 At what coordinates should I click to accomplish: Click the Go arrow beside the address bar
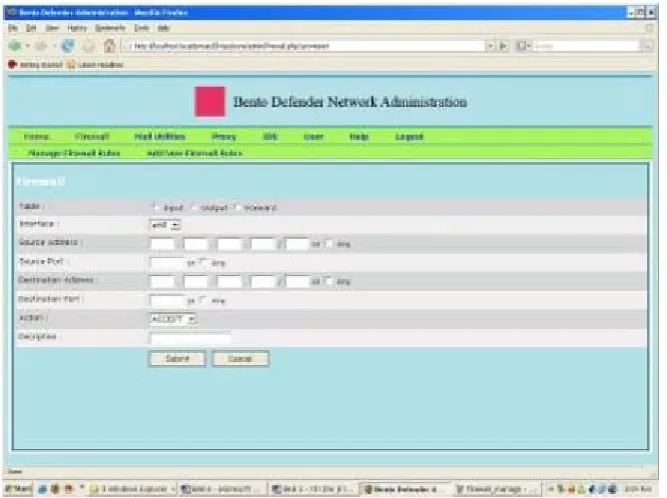[503, 46]
